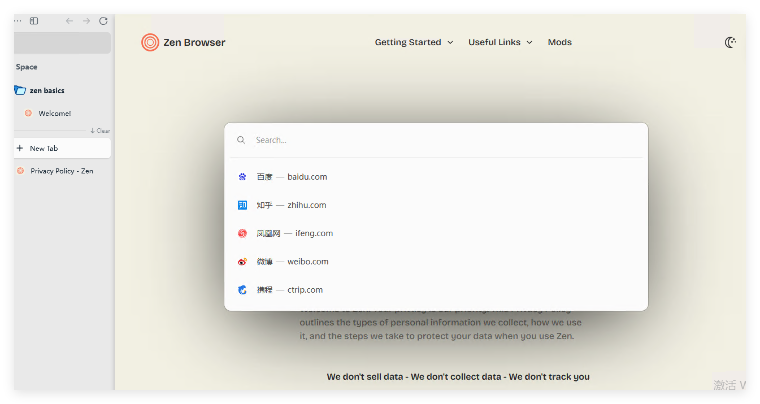Viewport: 760px width, 404px height.
Task: Reload the page with refresh icon
Action: (103, 21)
